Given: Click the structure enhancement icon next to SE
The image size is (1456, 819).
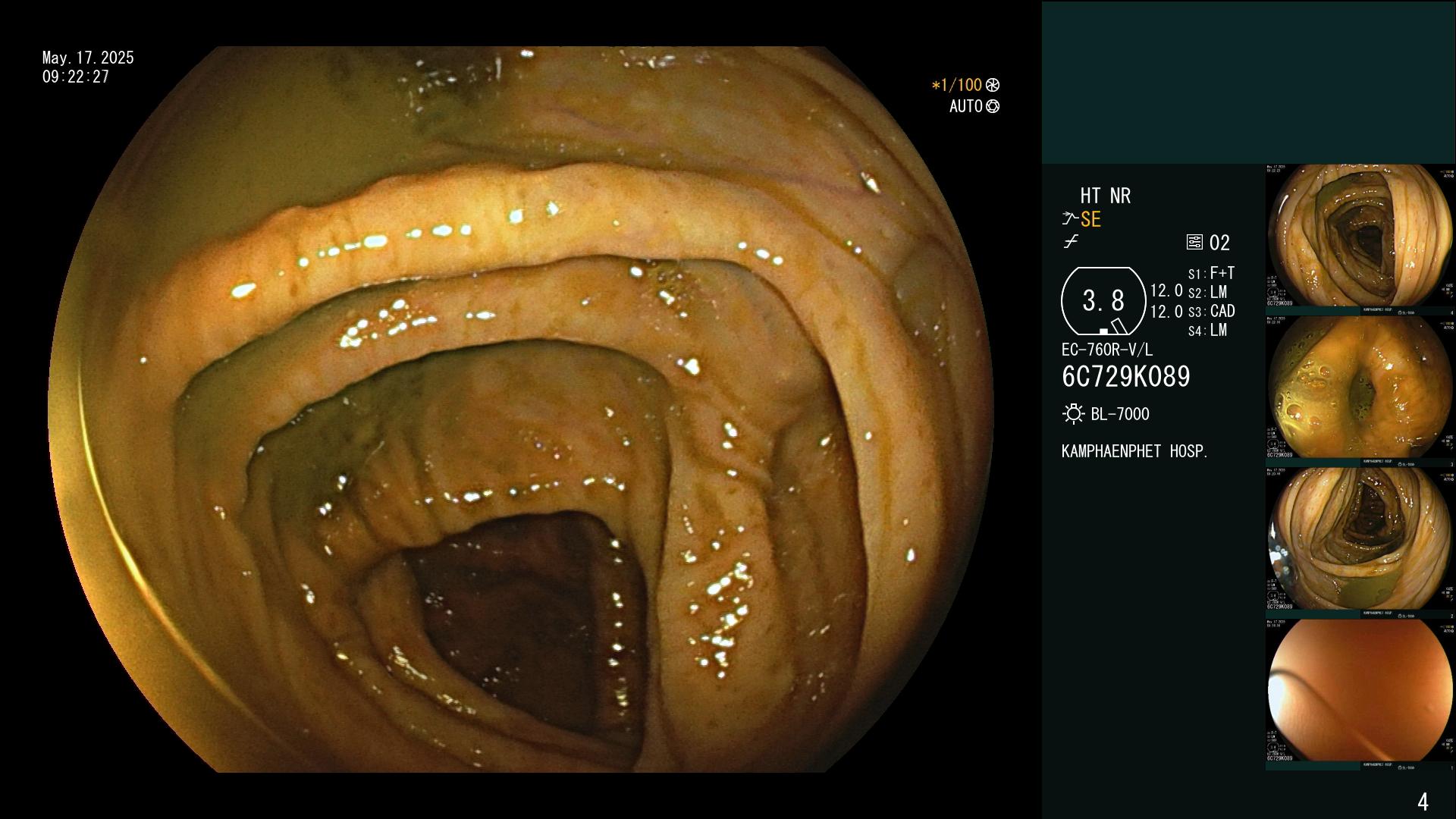Looking at the screenshot, I should pyautogui.click(x=1070, y=219).
